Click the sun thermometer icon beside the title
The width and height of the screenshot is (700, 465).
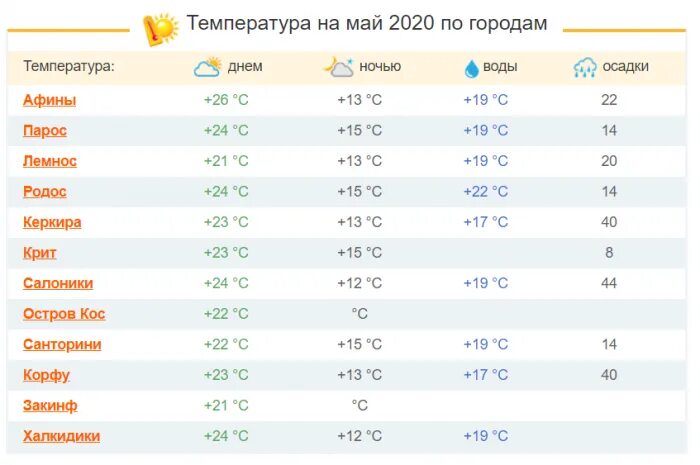tap(160, 28)
